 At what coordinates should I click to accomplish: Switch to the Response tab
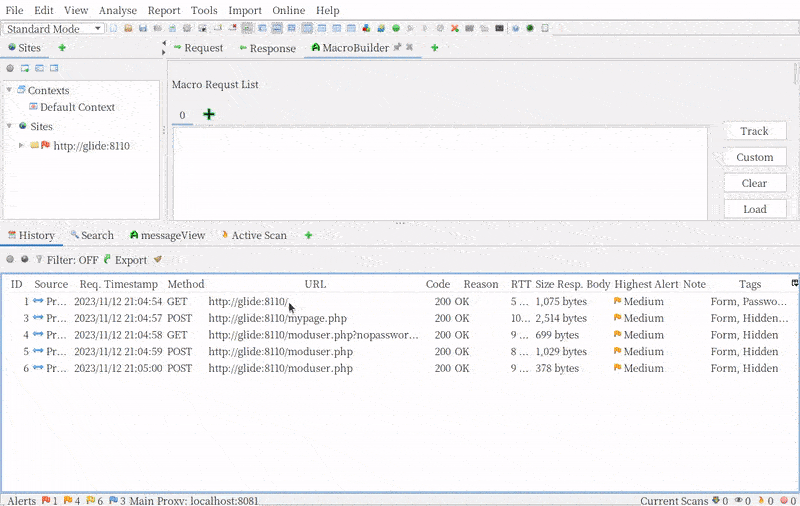(x=268, y=48)
